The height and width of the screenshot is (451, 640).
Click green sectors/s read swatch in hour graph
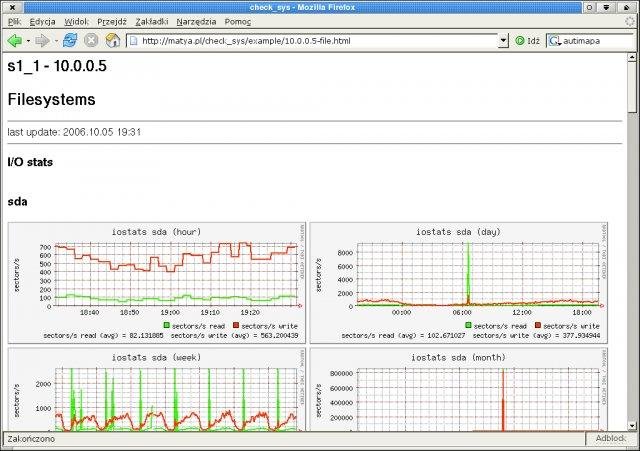pyautogui.click(x=167, y=325)
